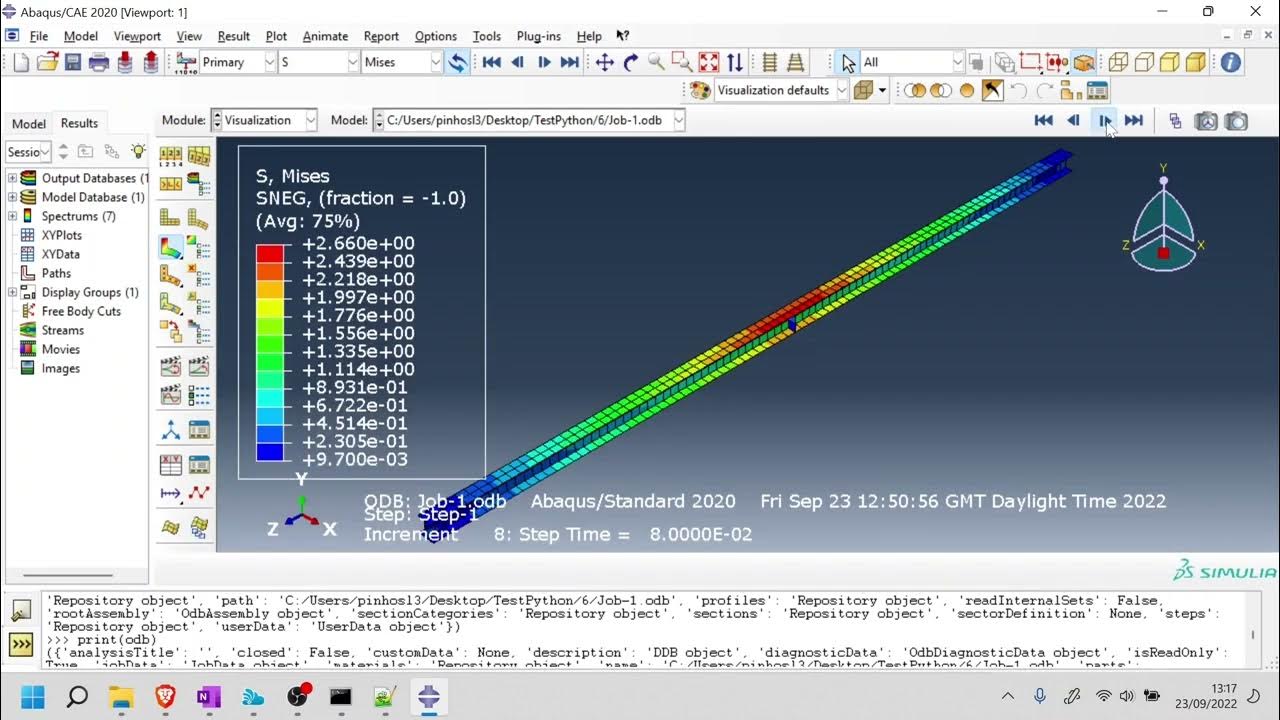The height and width of the screenshot is (720, 1280).
Task: Open the command line interface tab icon
Action: coord(20,645)
